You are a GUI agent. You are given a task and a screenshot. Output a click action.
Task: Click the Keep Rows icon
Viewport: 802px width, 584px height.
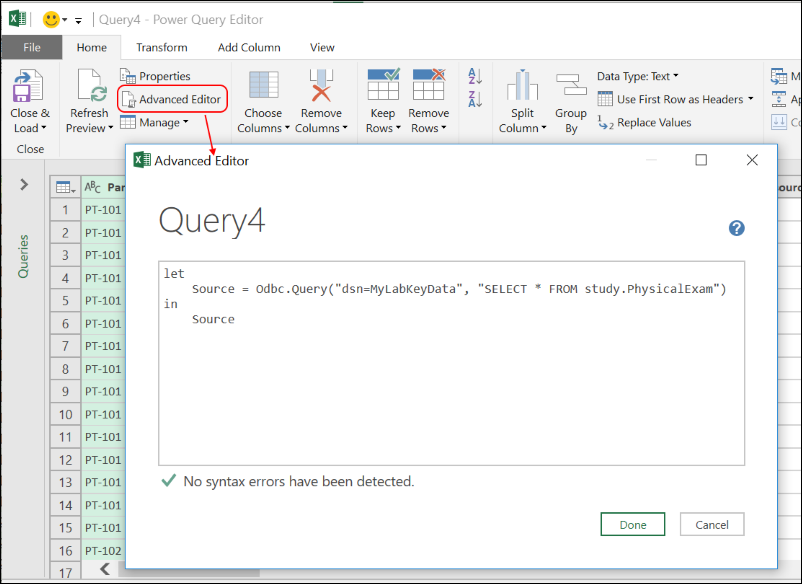(383, 86)
